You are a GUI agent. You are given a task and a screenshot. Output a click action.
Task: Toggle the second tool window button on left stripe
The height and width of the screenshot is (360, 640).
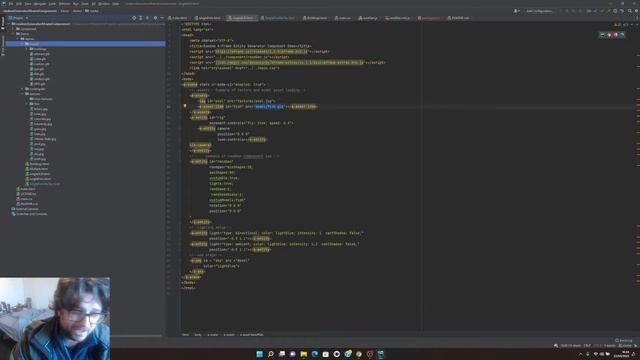point(3,45)
